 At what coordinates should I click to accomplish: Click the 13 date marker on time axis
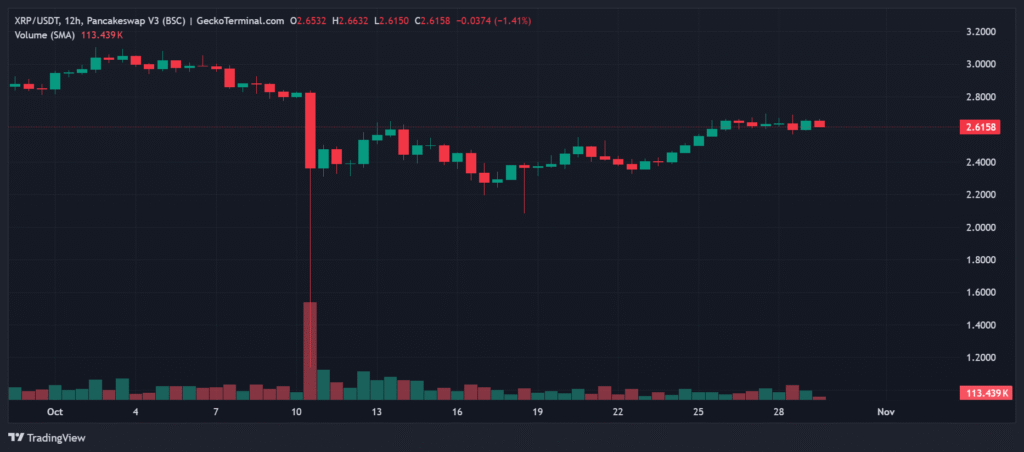pyautogui.click(x=376, y=411)
